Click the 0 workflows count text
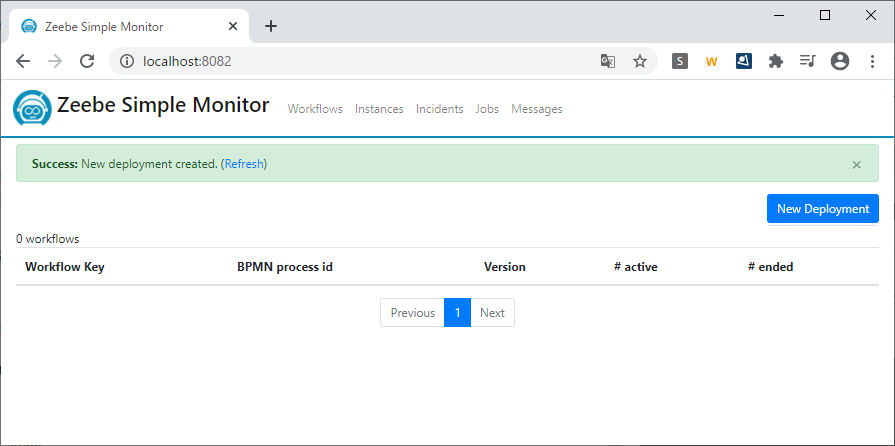 (47, 239)
